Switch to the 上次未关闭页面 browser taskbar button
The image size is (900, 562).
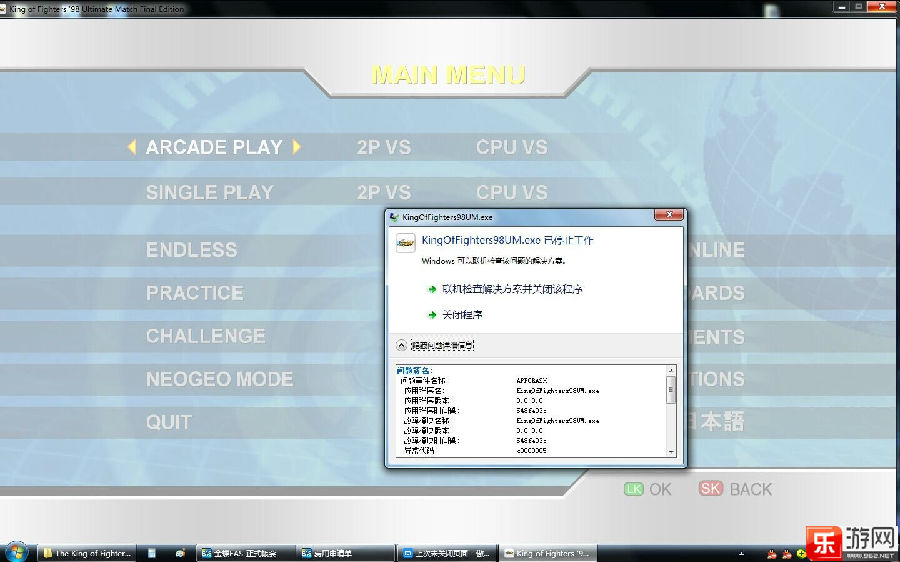click(447, 553)
